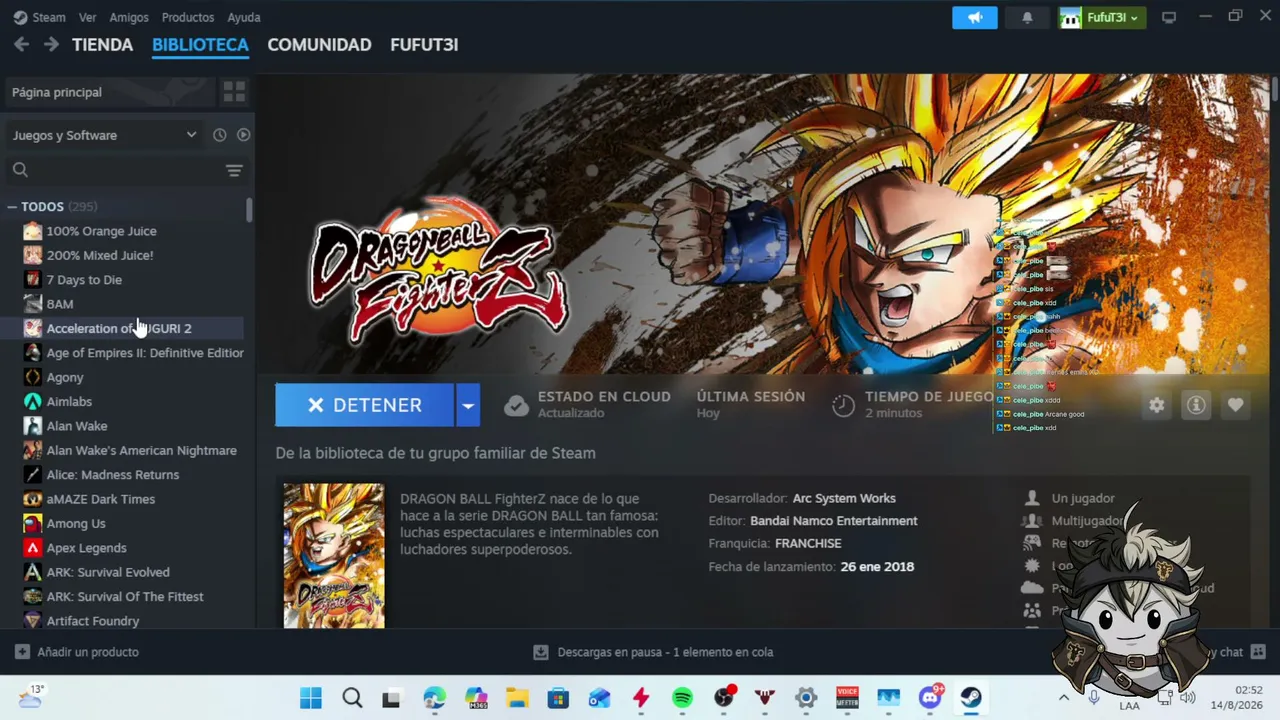
Task: Click the library game list scrollbar
Action: (x=249, y=210)
